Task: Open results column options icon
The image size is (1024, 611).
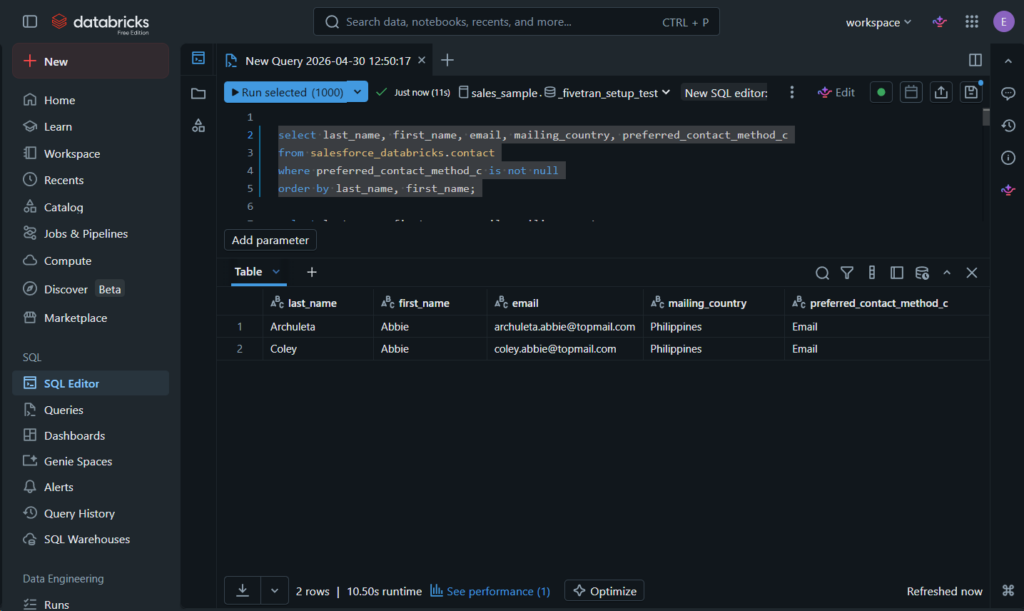Action: point(872,273)
